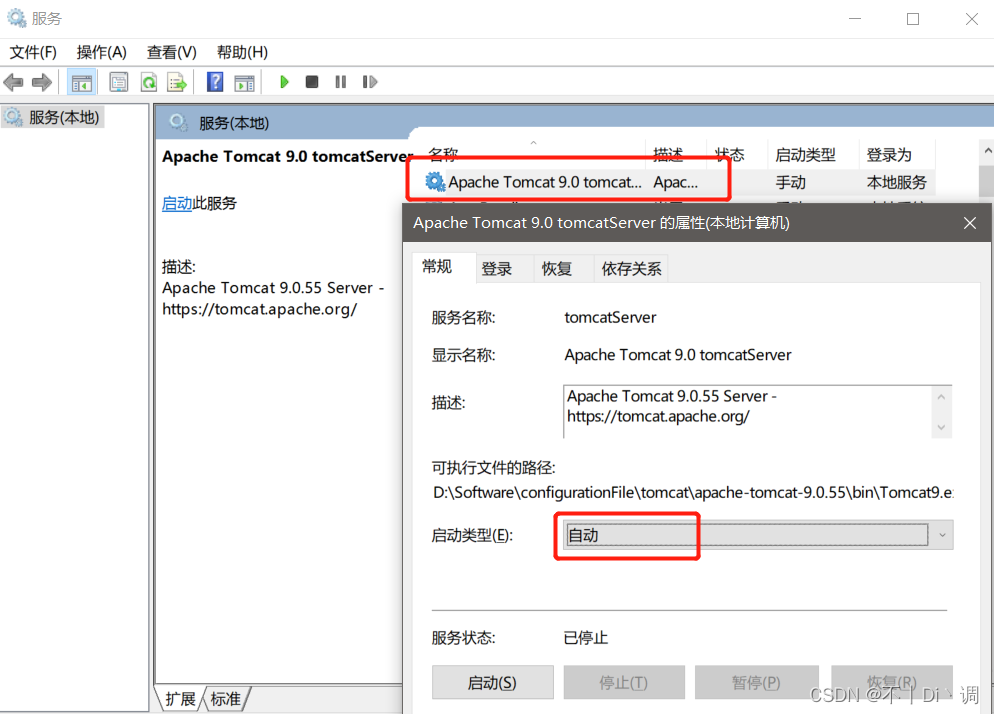The height and width of the screenshot is (714, 994).
Task: Click the Forward arrow in the toolbar
Action: (42, 82)
